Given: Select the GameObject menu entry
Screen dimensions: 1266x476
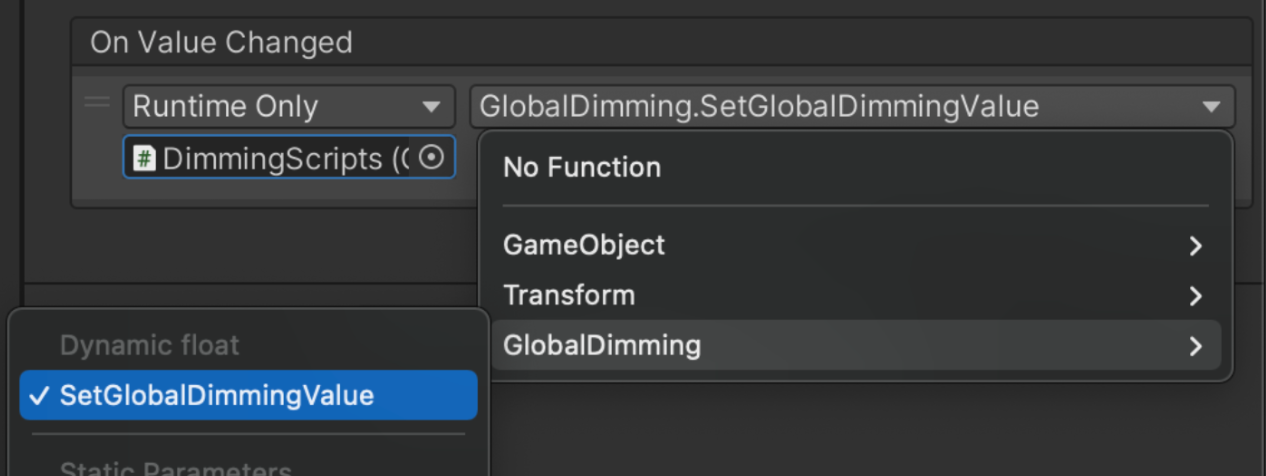Looking at the screenshot, I should (584, 245).
